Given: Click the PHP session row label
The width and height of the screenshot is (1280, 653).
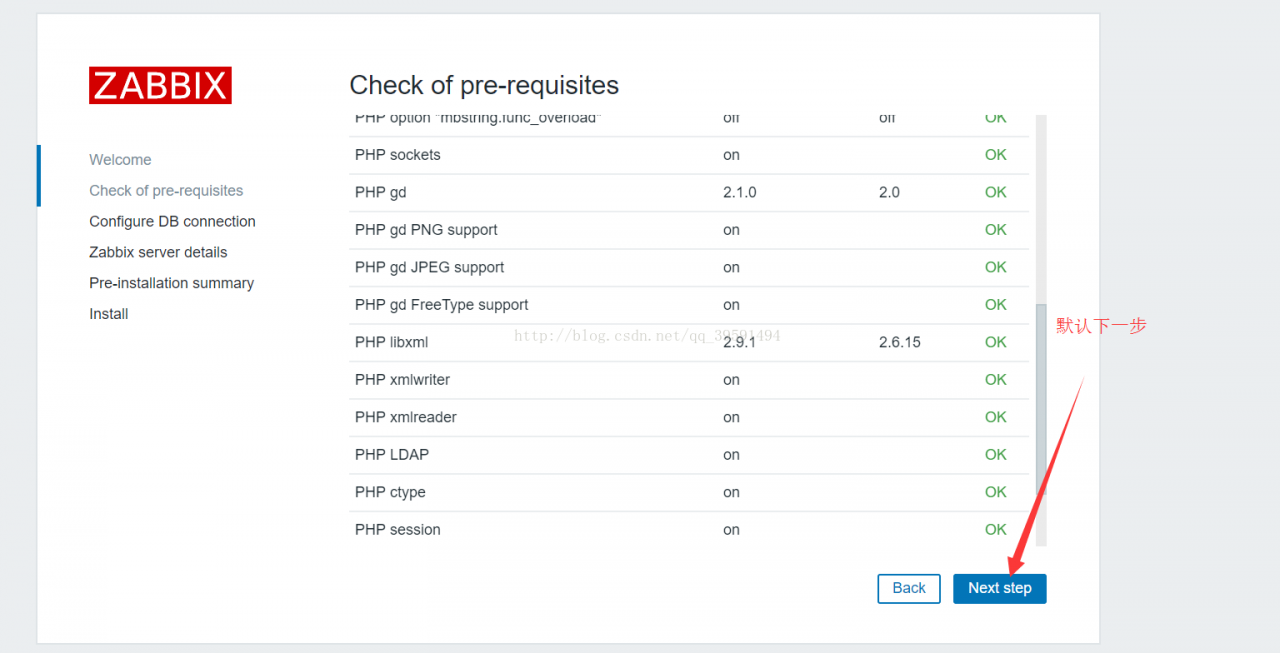Looking at the screenshot, I should 397,530.
